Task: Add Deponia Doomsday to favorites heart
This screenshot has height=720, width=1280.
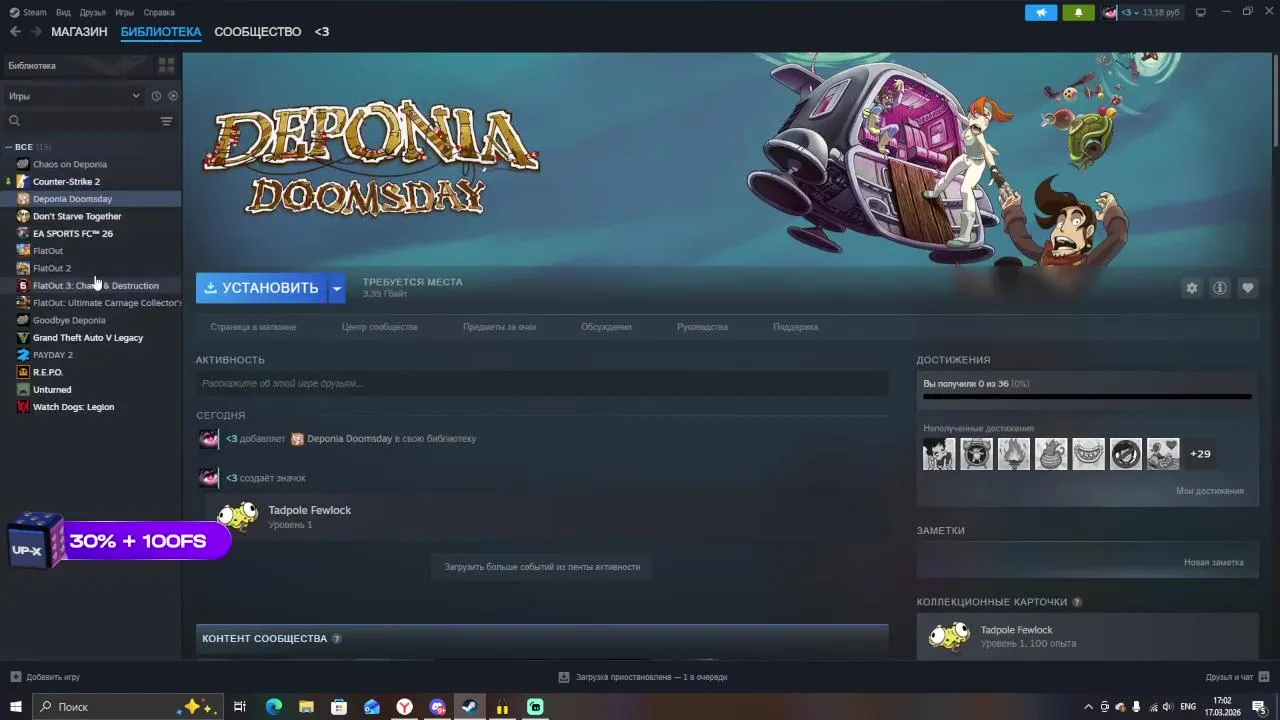Action: click(x=1248, y=288)
